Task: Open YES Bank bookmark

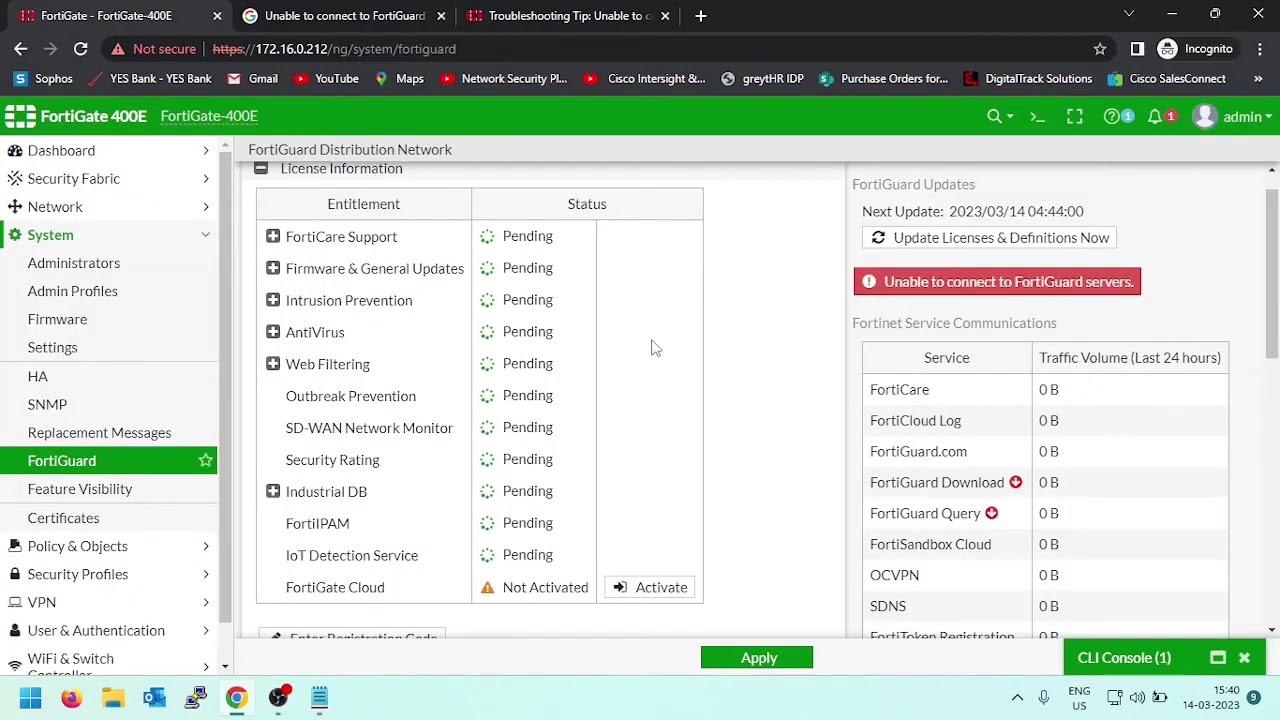Action: 150,79
